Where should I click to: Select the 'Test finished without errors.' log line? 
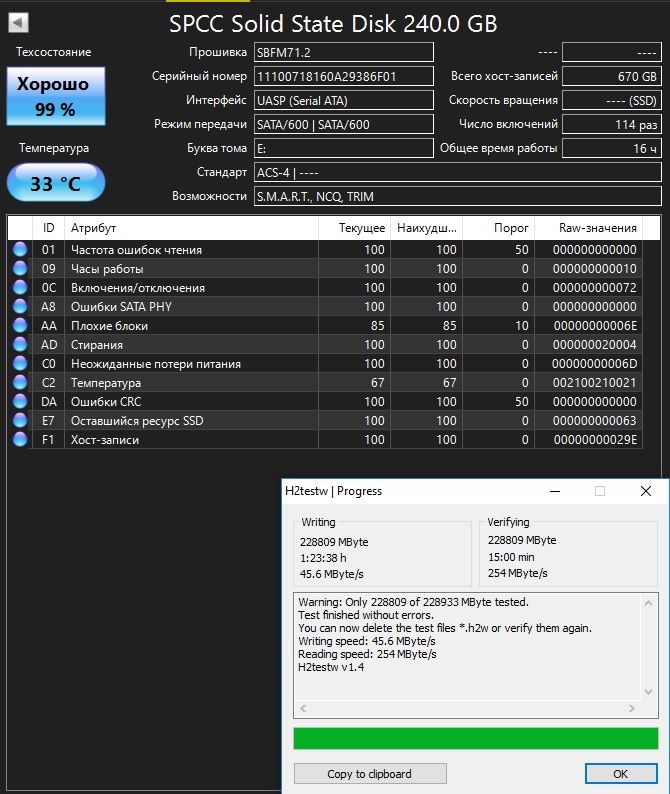(366, 615)
